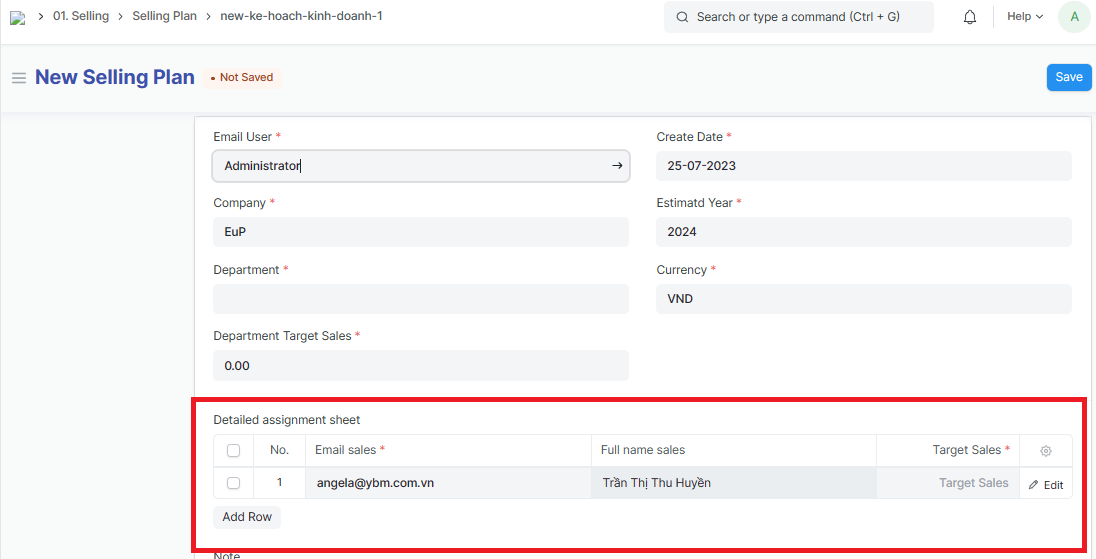Viewport: 1096px width, 559px height.
Task: Click the Department input field
Action: 420,299
